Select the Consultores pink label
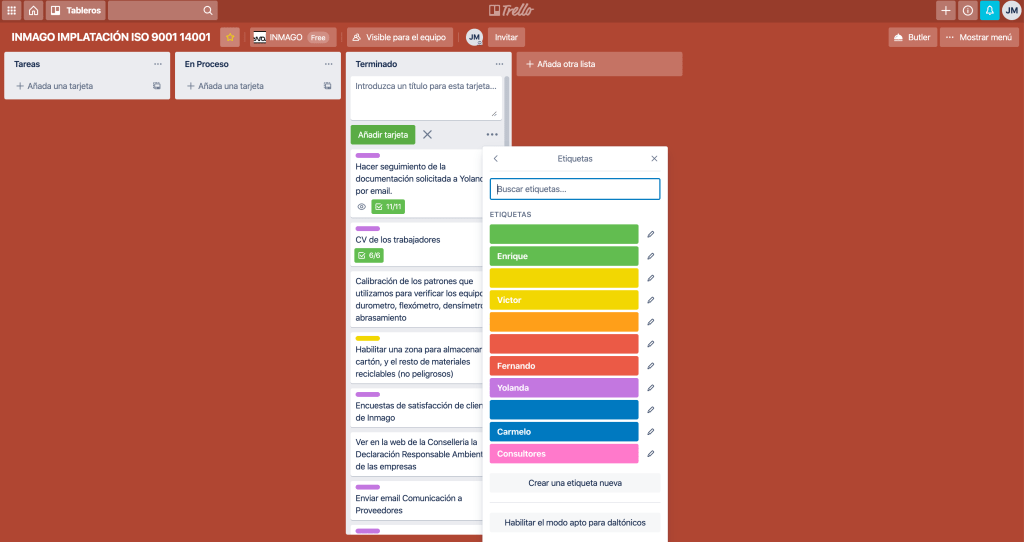The image size is (1024, 542). tap(564, 454)
